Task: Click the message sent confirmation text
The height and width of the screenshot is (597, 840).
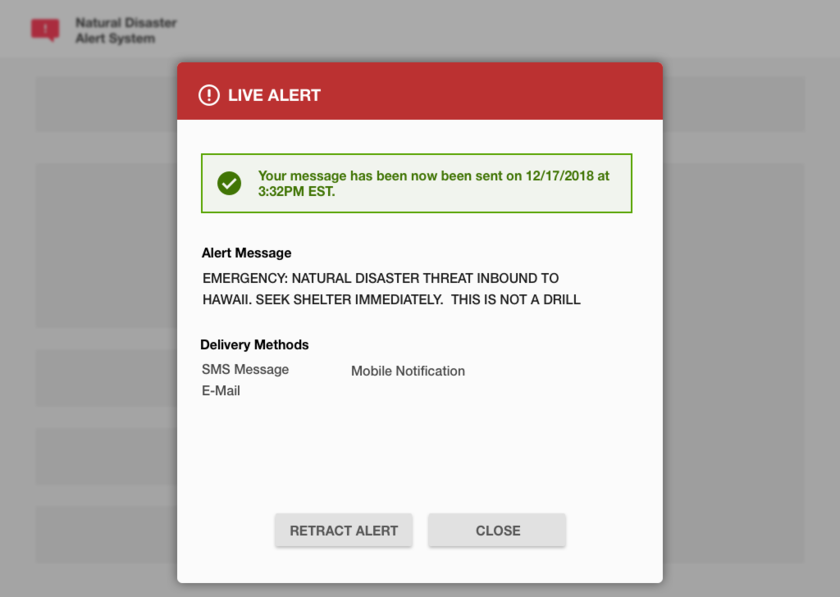Action: pos(433,183)
